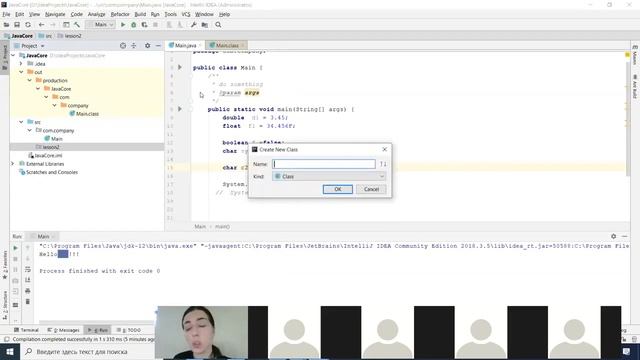The width and height of the screenshot is (640, 360).
Task: Open Structure side tool window
Action: pos(5,305)
